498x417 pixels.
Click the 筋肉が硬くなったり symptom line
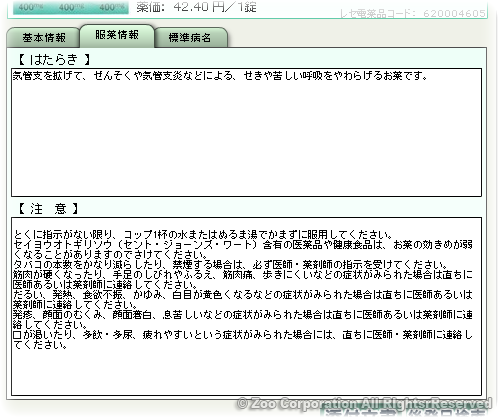click(243, 280)
